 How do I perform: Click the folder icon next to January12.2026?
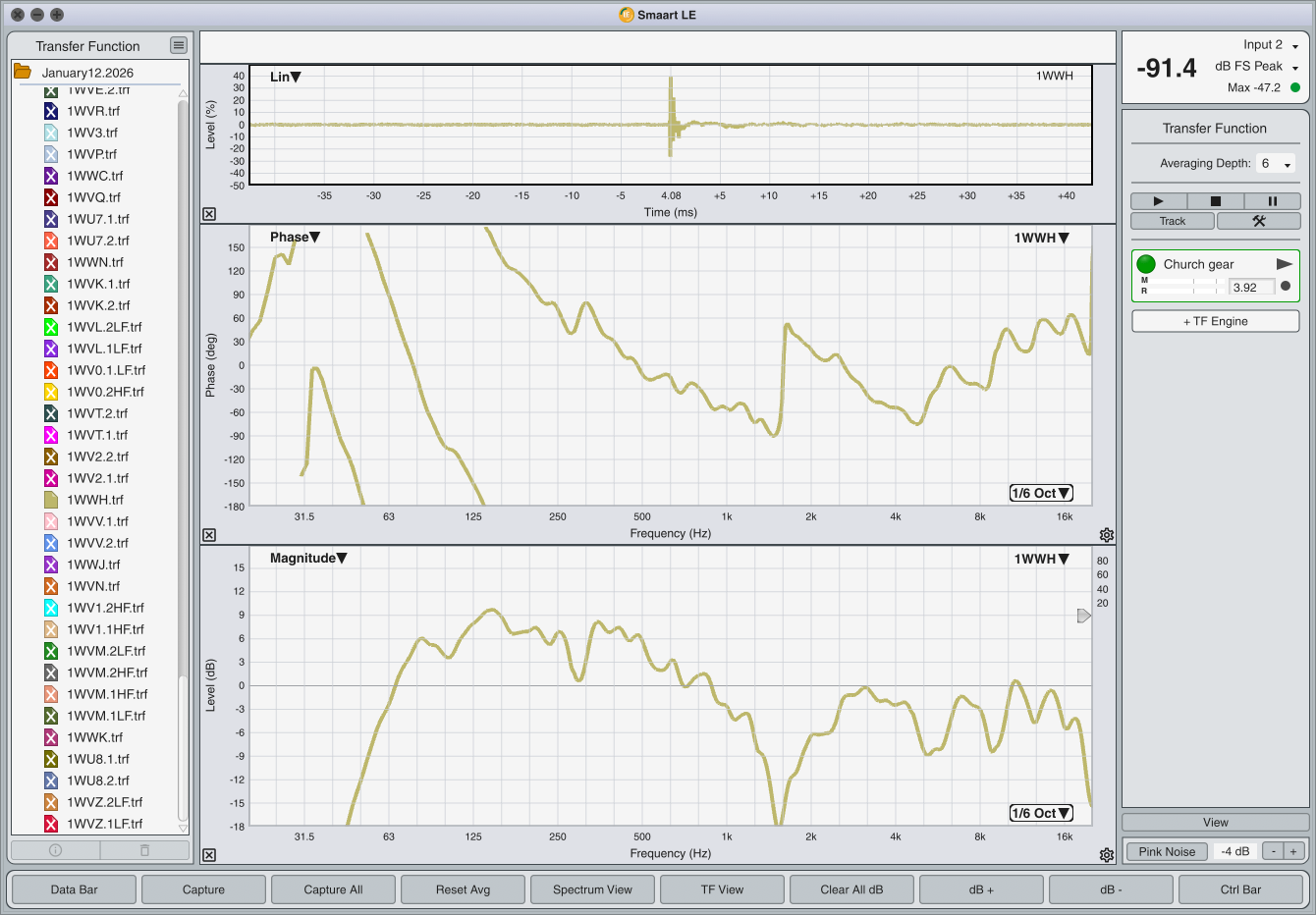click(22, 72)
